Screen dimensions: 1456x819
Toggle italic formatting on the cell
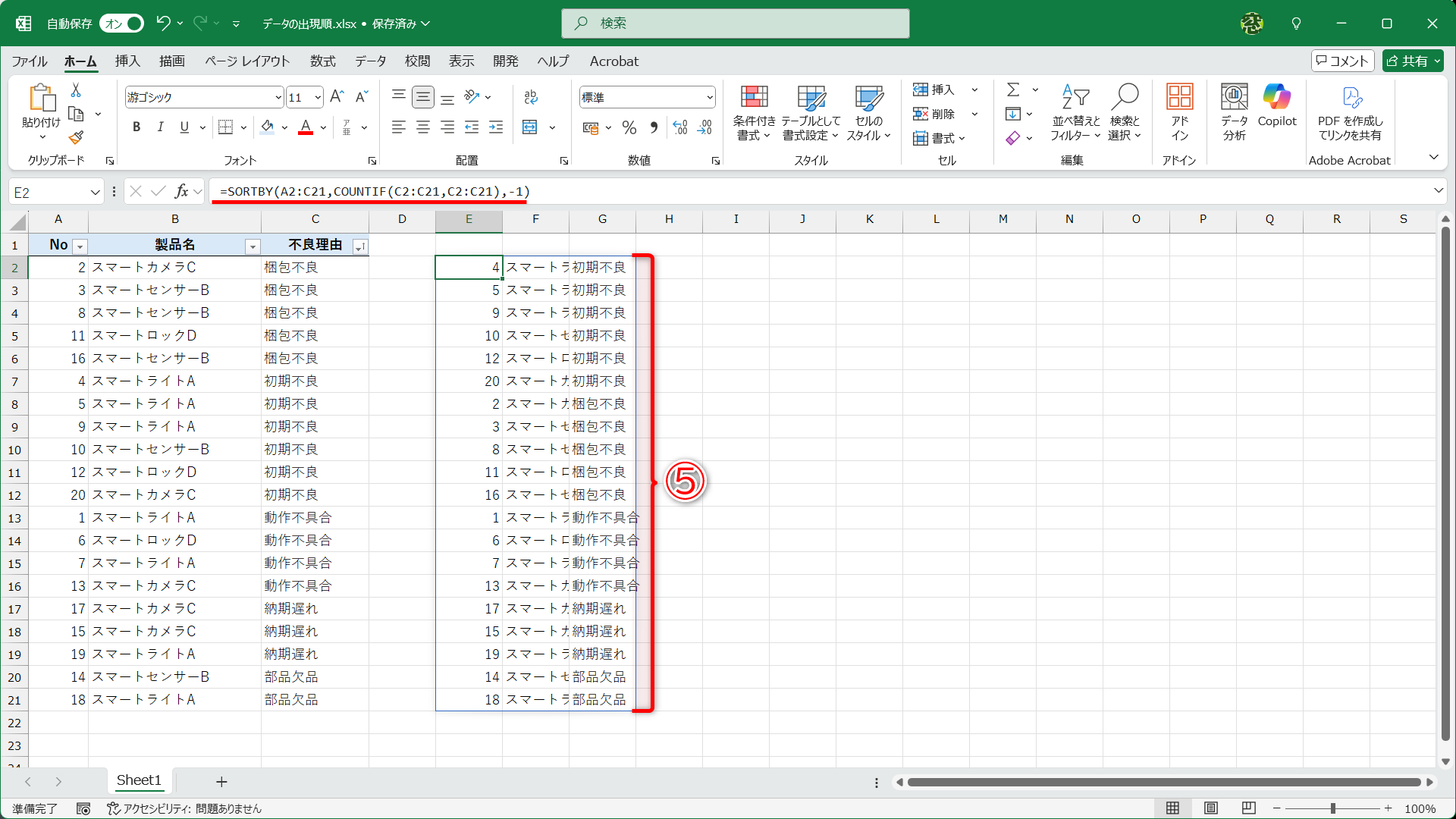pos(160,127)
